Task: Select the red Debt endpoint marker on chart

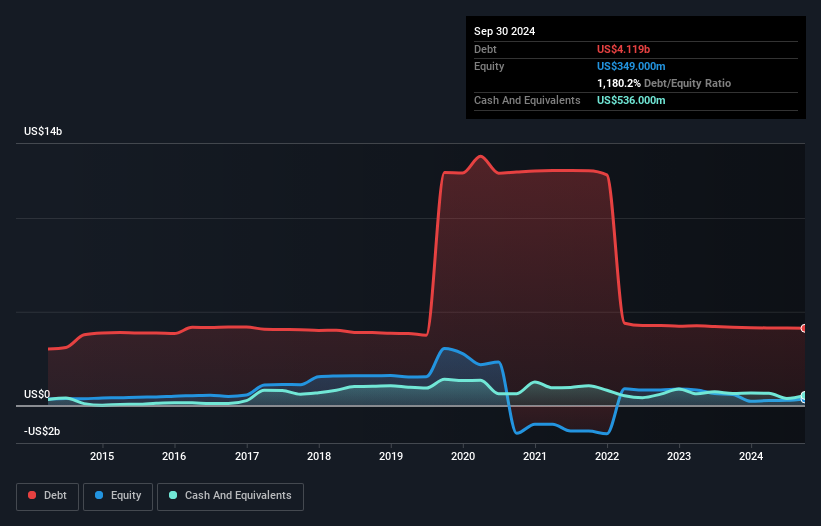Action: click(x=804, y=328)
